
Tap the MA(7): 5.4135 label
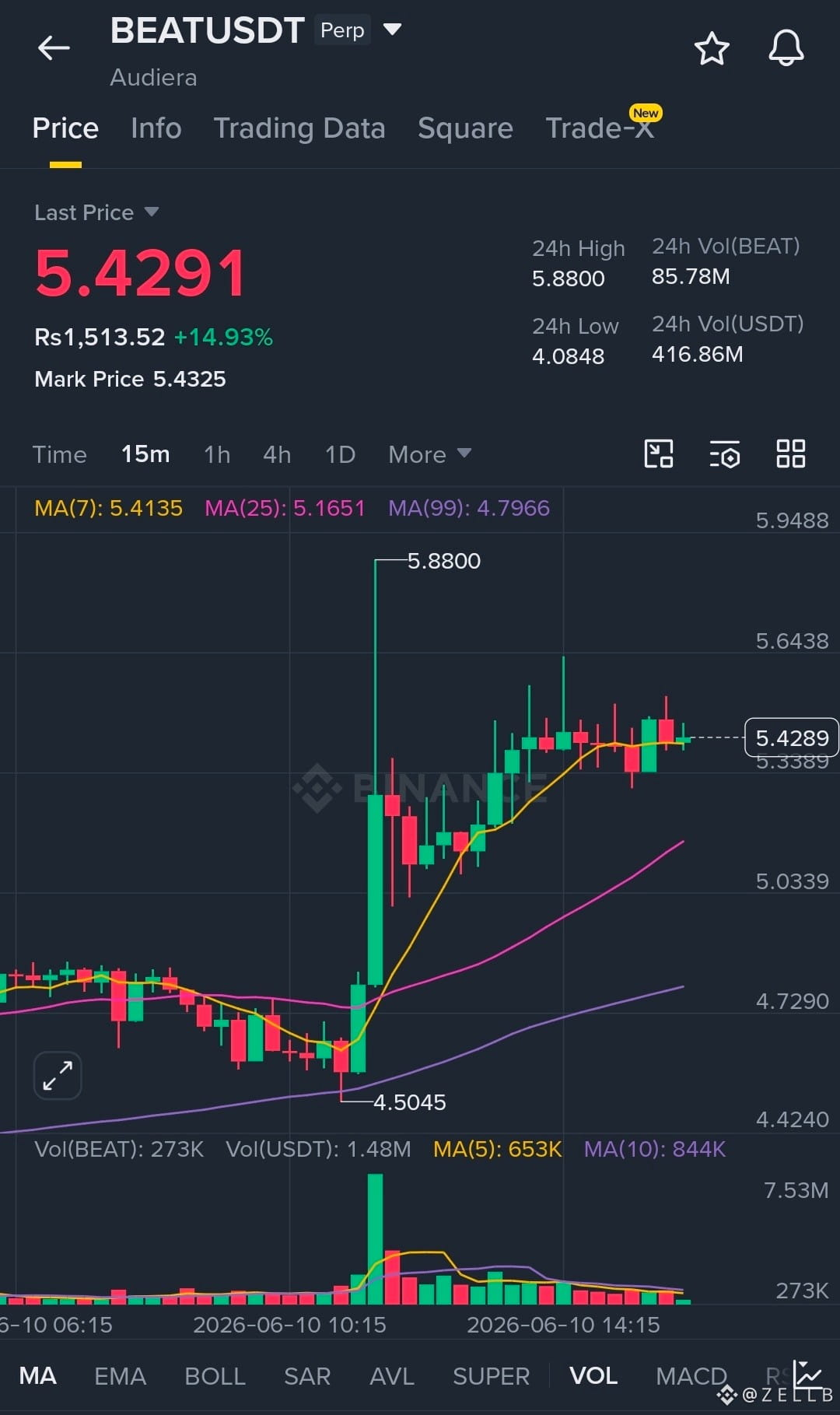tap(108, 508)
